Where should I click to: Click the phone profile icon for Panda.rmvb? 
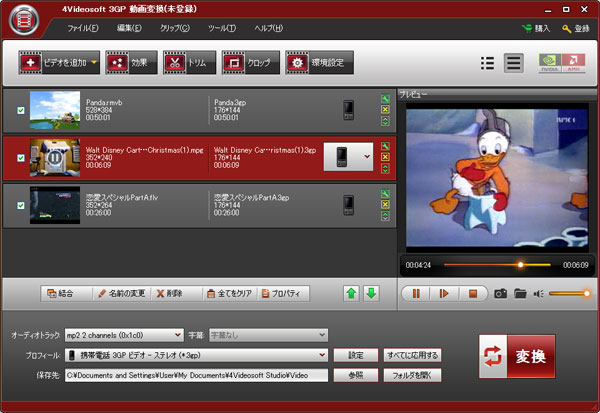tap(349, 110)
